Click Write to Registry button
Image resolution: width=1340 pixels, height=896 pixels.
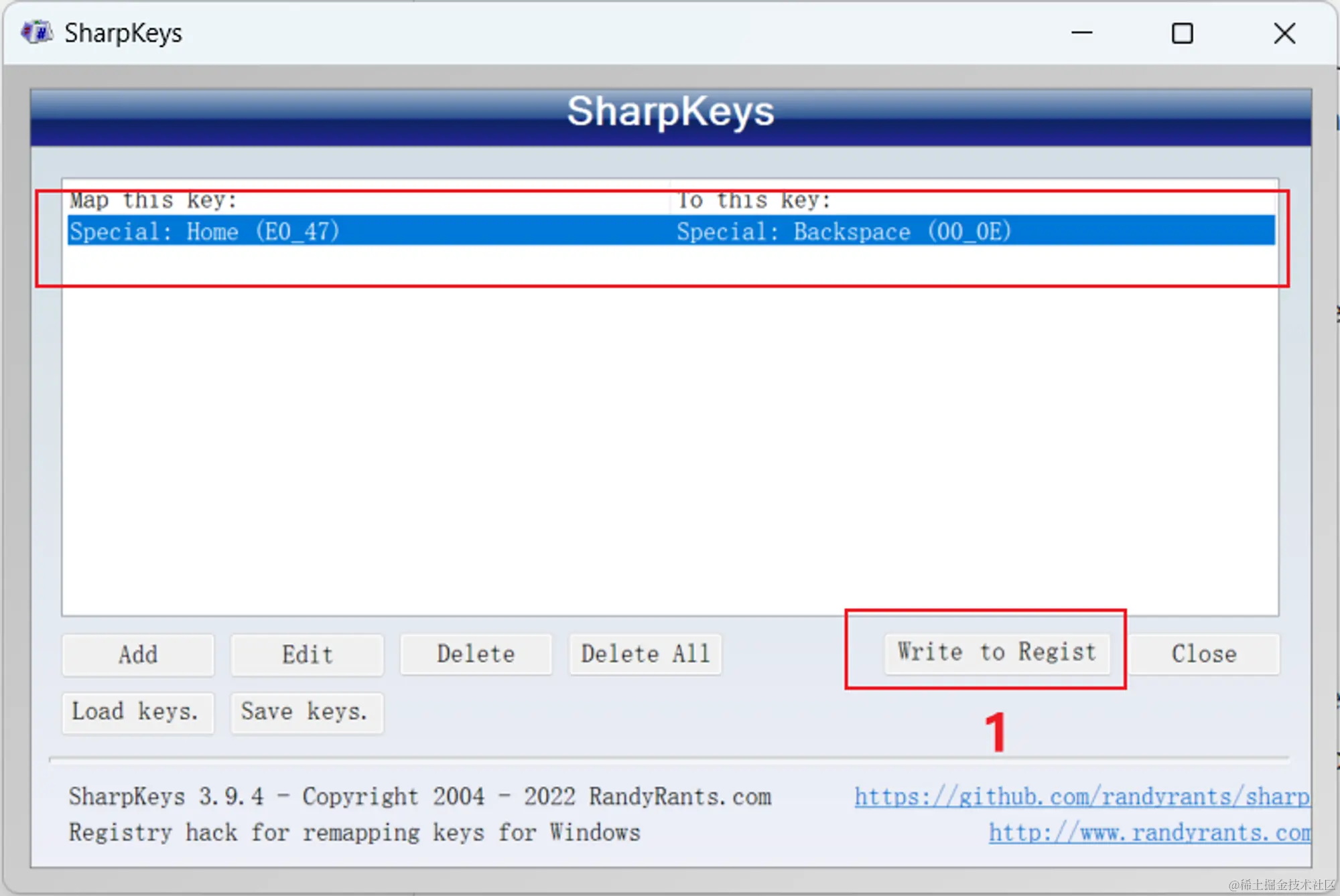coord(996,652)
